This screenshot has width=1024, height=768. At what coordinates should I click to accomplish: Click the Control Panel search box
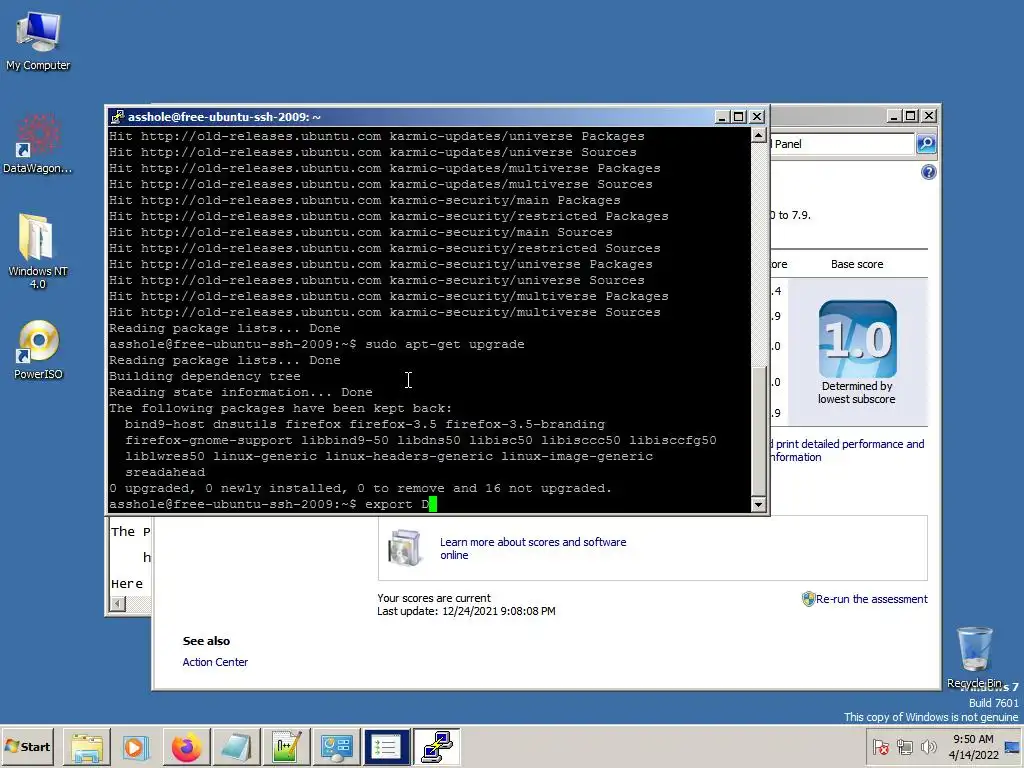click(x=842, y=144)
